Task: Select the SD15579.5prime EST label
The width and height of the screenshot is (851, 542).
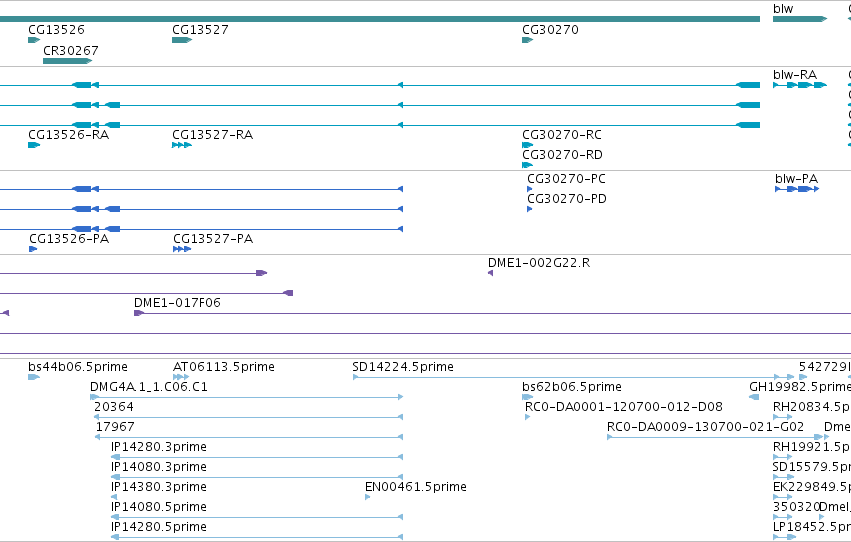Action: pyautogui.click(x=812, y=467)
